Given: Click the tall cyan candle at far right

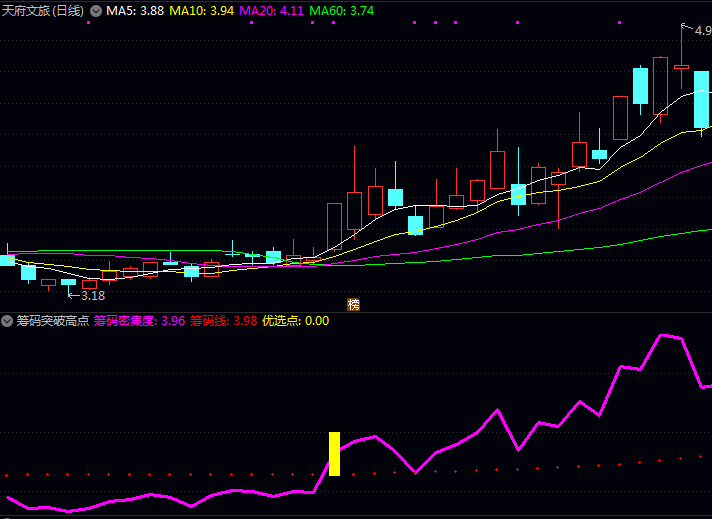Looking at the screenshot, I should coord(702,99).
